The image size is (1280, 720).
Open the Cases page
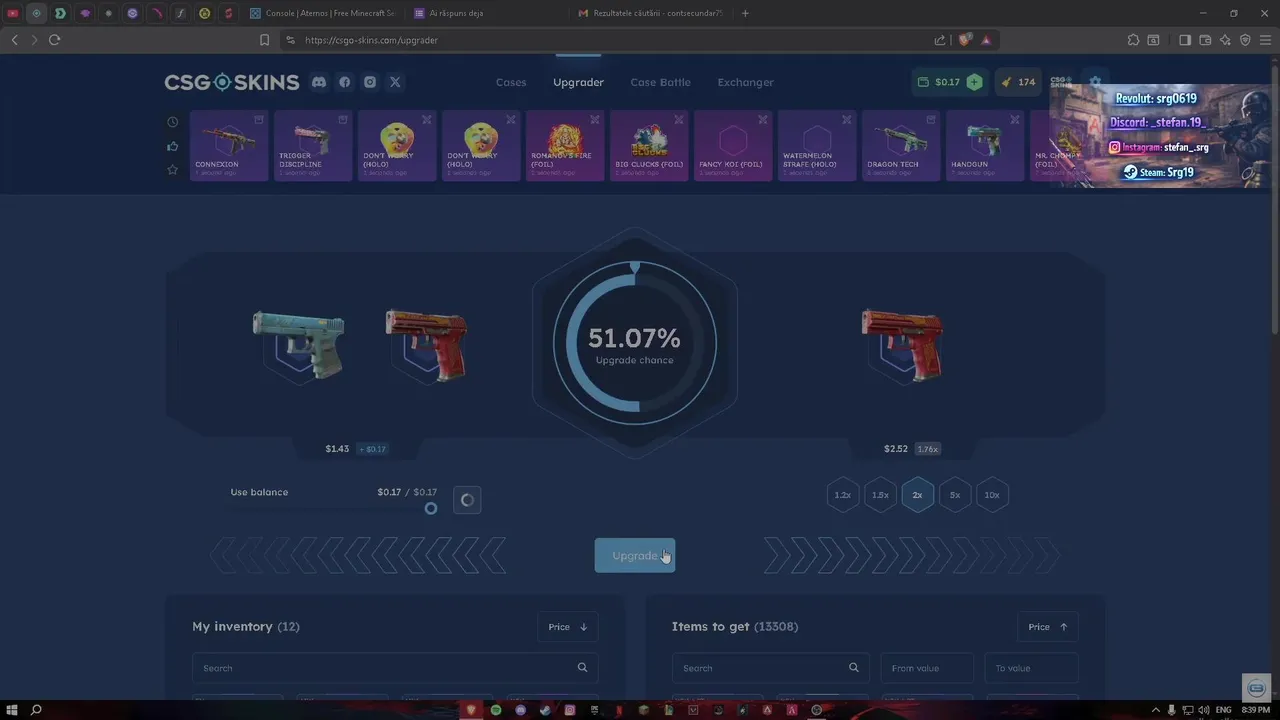coord(511,82)
